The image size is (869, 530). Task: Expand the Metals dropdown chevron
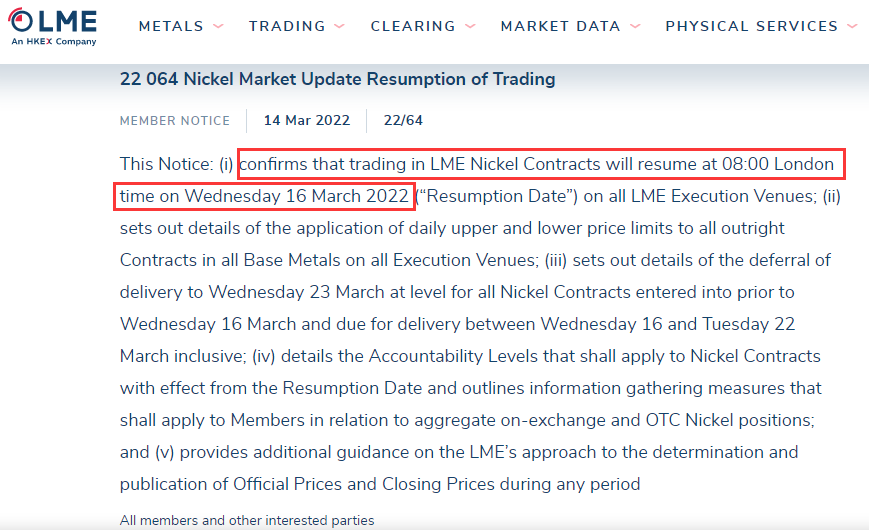click(218, 26)
